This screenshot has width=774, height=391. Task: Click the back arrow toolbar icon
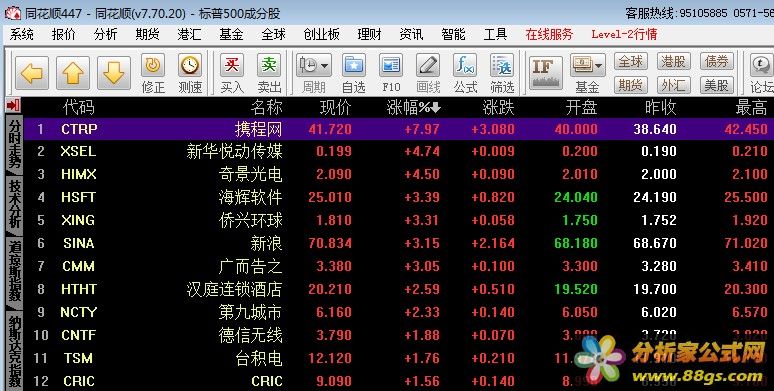tap(32, 73)
